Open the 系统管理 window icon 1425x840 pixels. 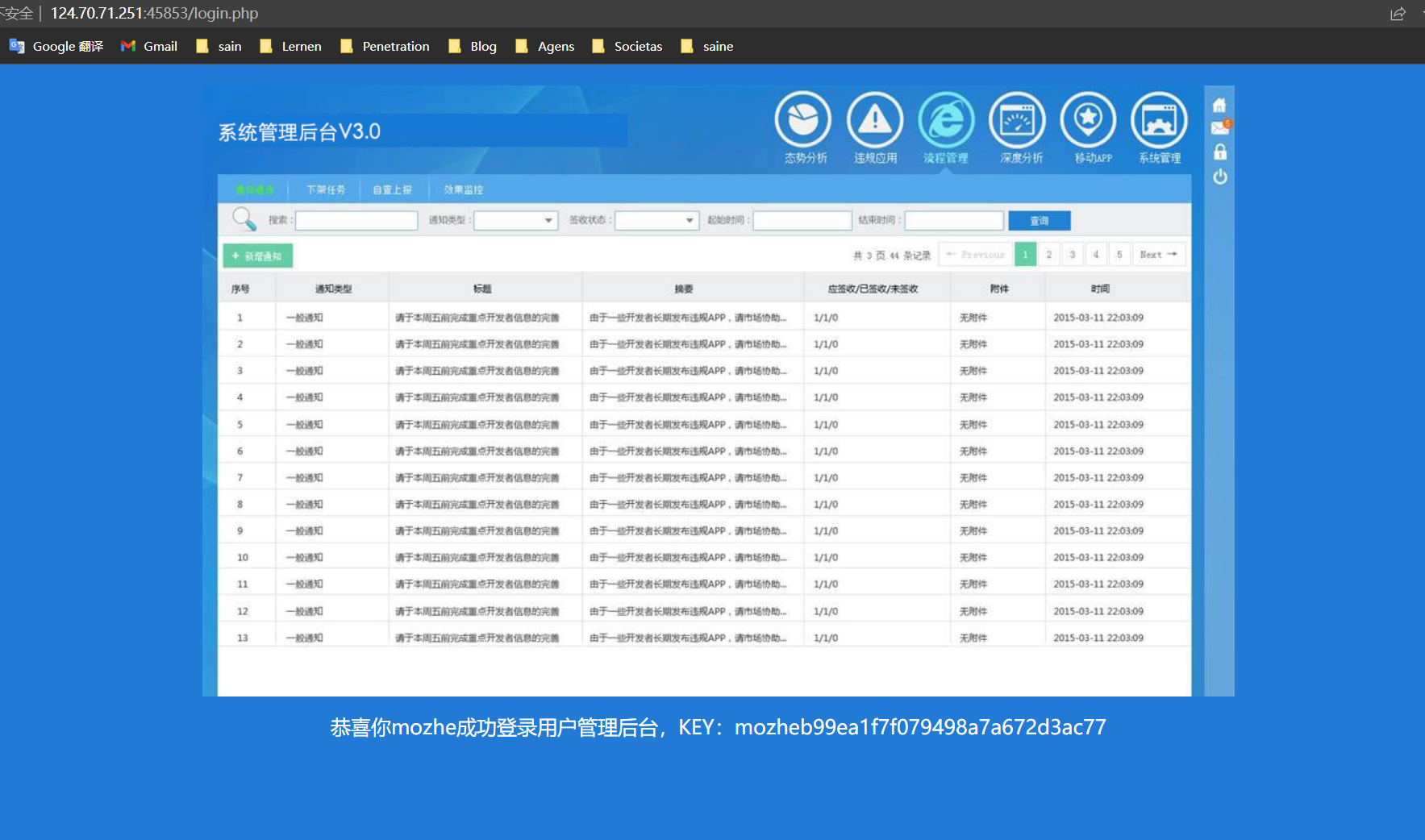(x=1160, y=120)
